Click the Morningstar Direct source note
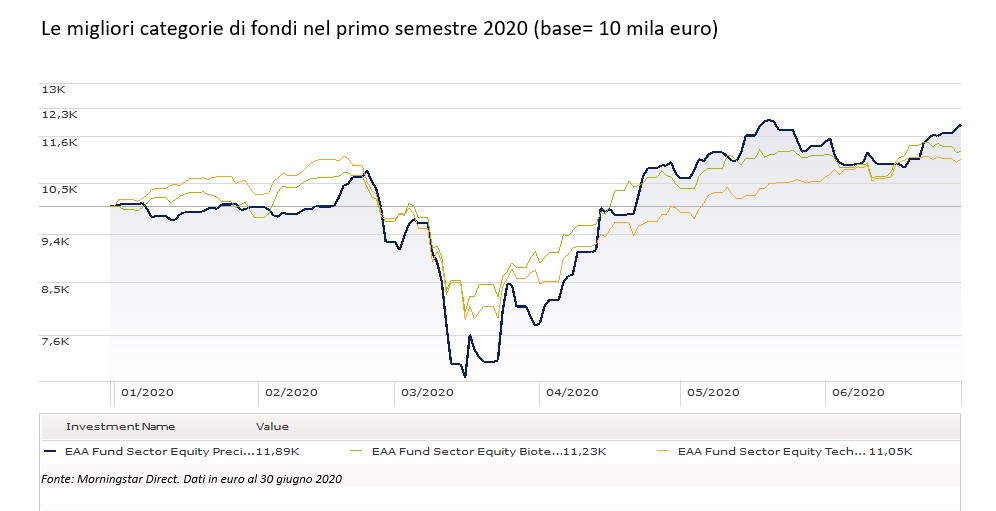The height and width of the screenshot is (511, 996). [192, 479]
